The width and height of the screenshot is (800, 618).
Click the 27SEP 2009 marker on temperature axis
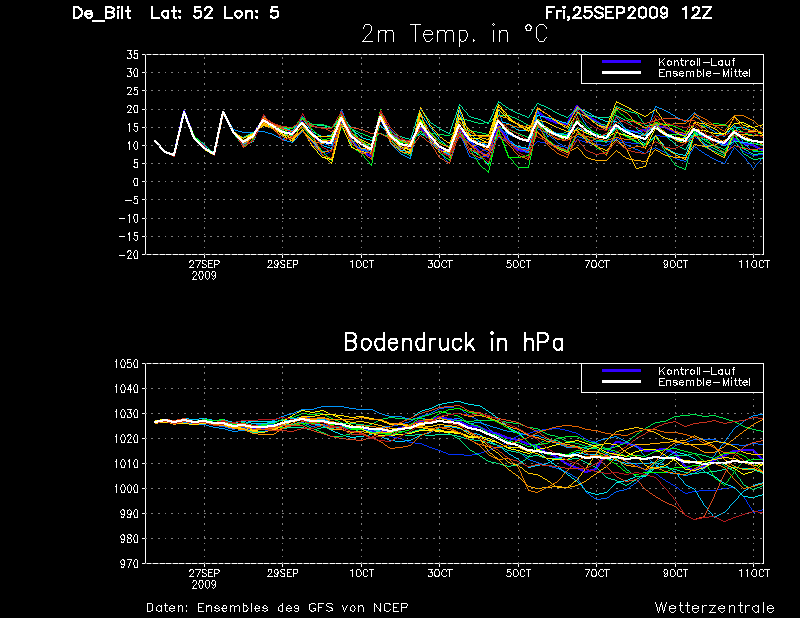pos(204,270)
